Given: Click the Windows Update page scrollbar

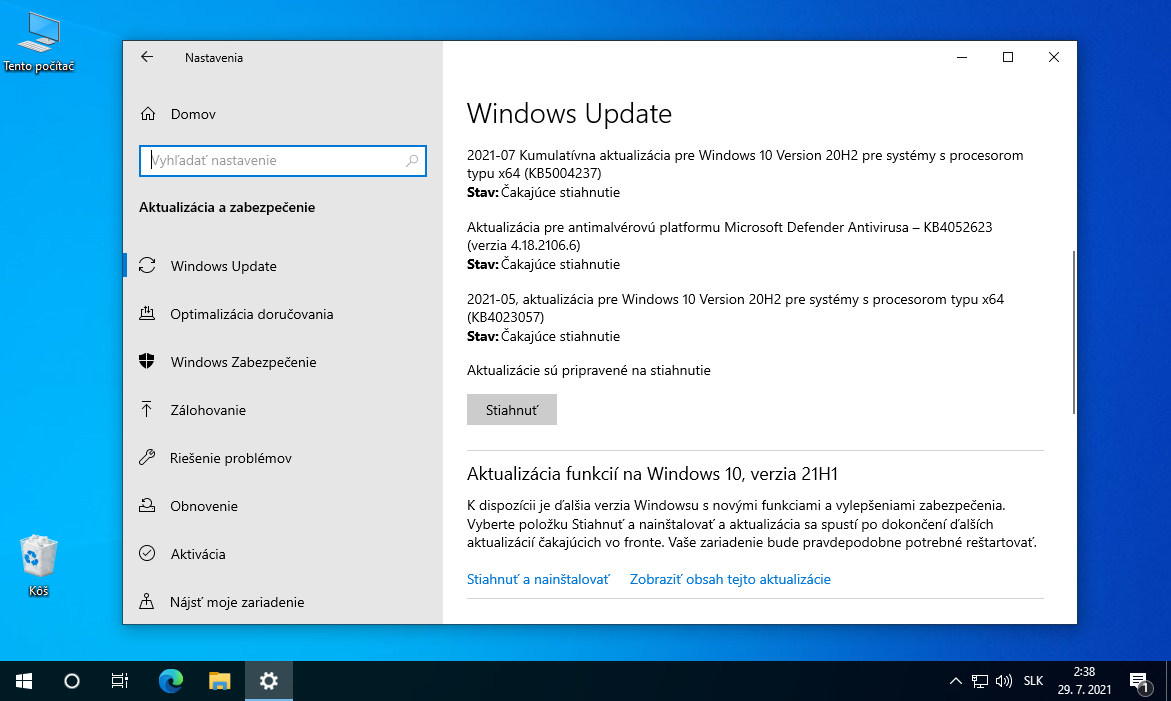Looking at the screenshot, I should pos(1073,330).
